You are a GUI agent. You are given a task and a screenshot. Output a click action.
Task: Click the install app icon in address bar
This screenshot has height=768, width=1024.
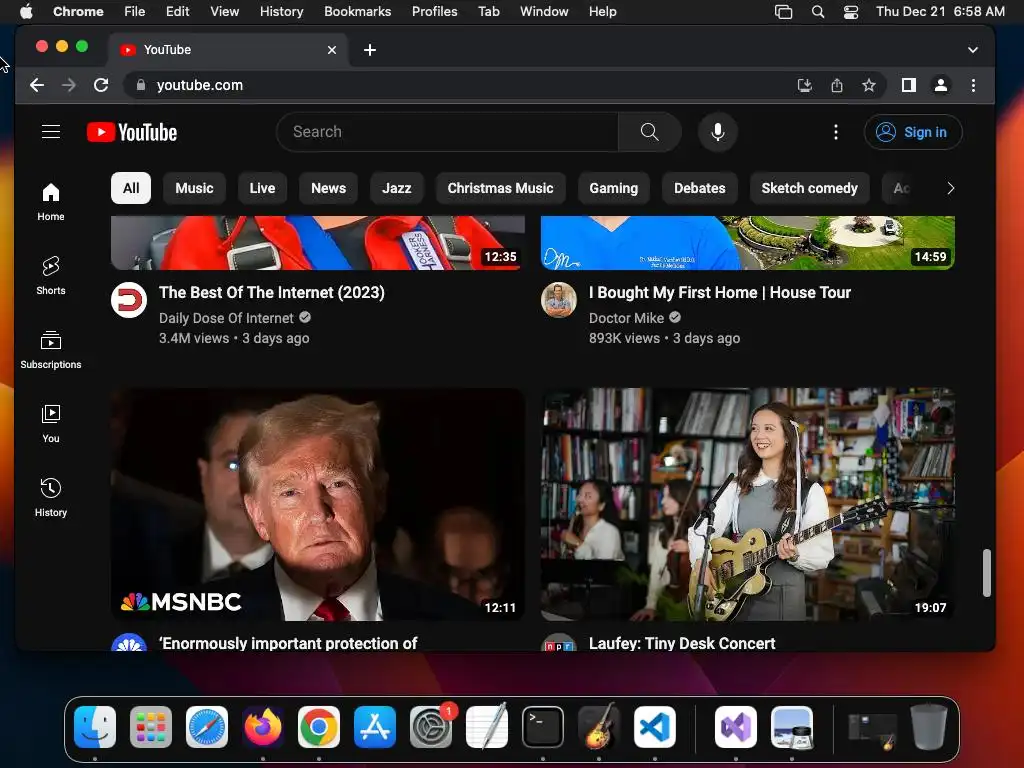pos(805,85)
